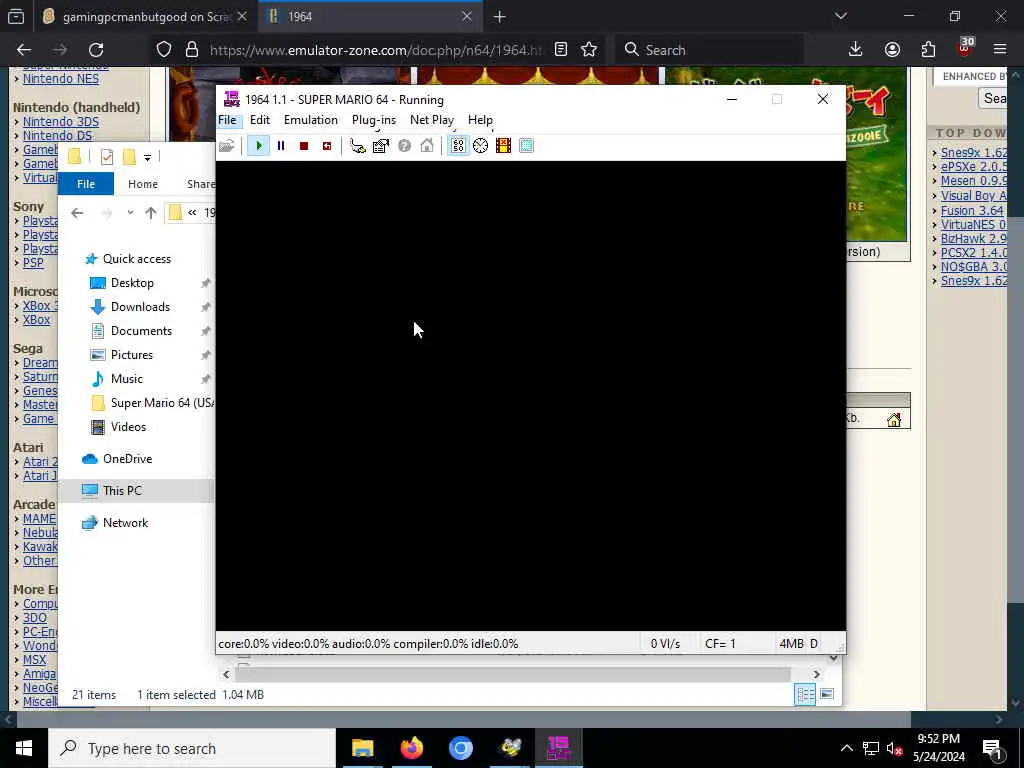
Task: Open the Plug-ins menu
Action: pyautogui.click(x=374, y=120)
